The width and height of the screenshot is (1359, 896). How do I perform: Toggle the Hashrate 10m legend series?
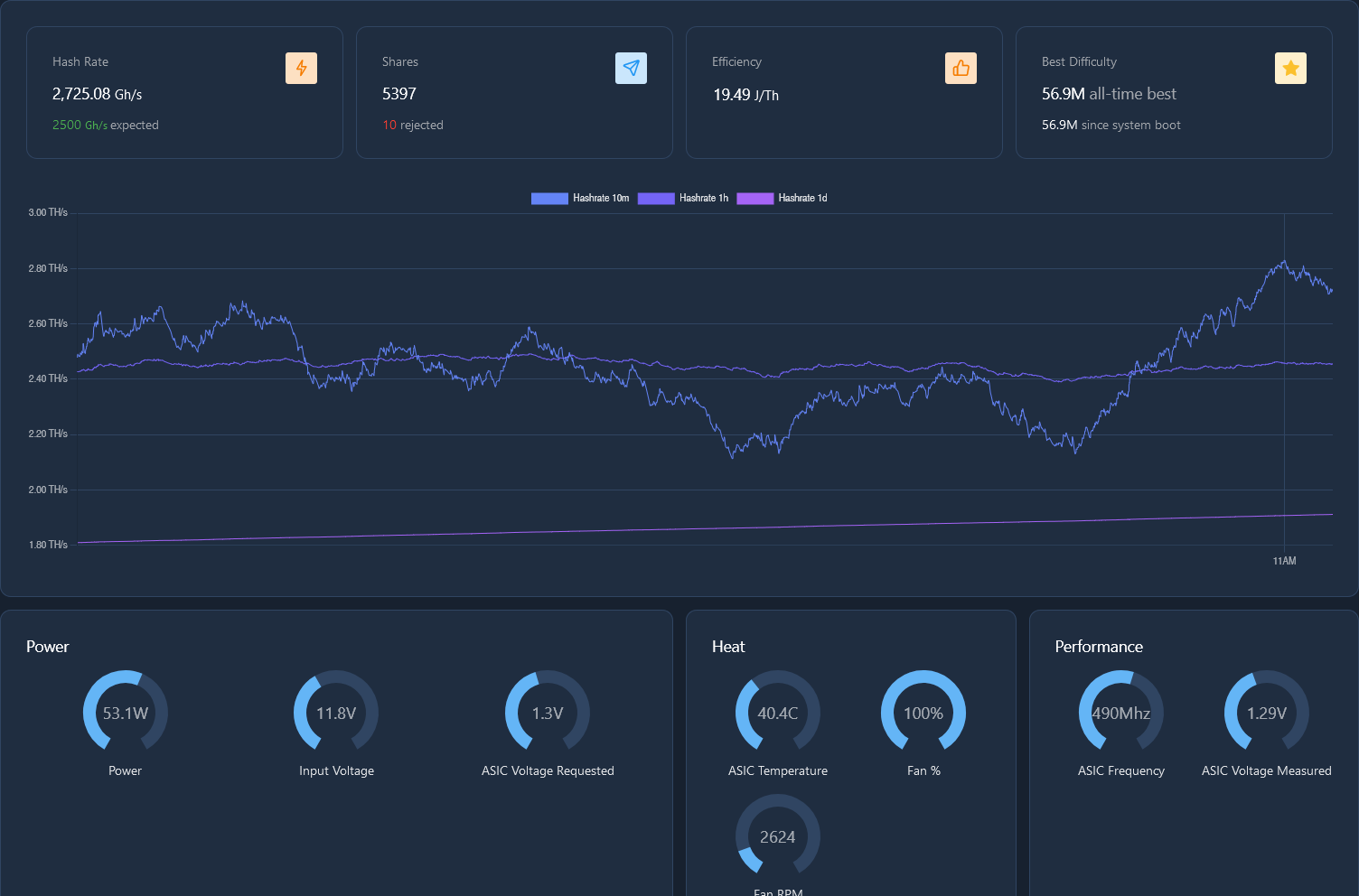click(x=580, y=198)
